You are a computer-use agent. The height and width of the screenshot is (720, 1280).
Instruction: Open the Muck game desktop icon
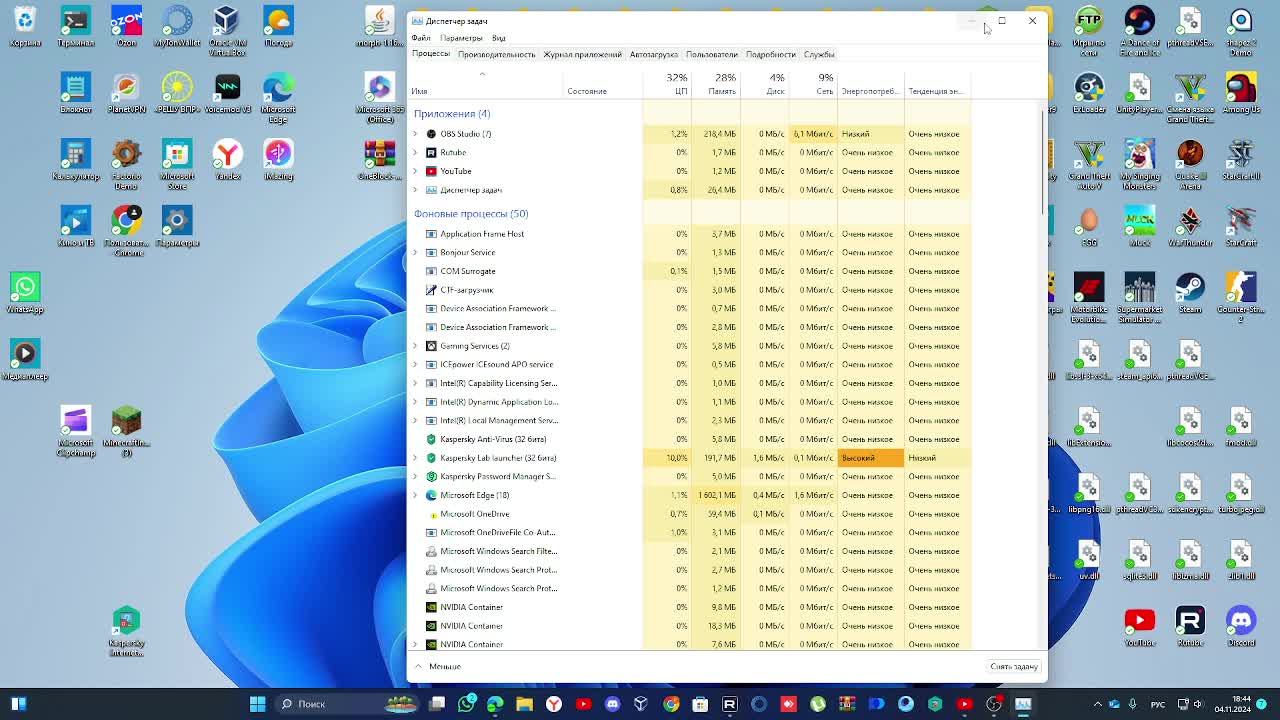click(1140, 226)
